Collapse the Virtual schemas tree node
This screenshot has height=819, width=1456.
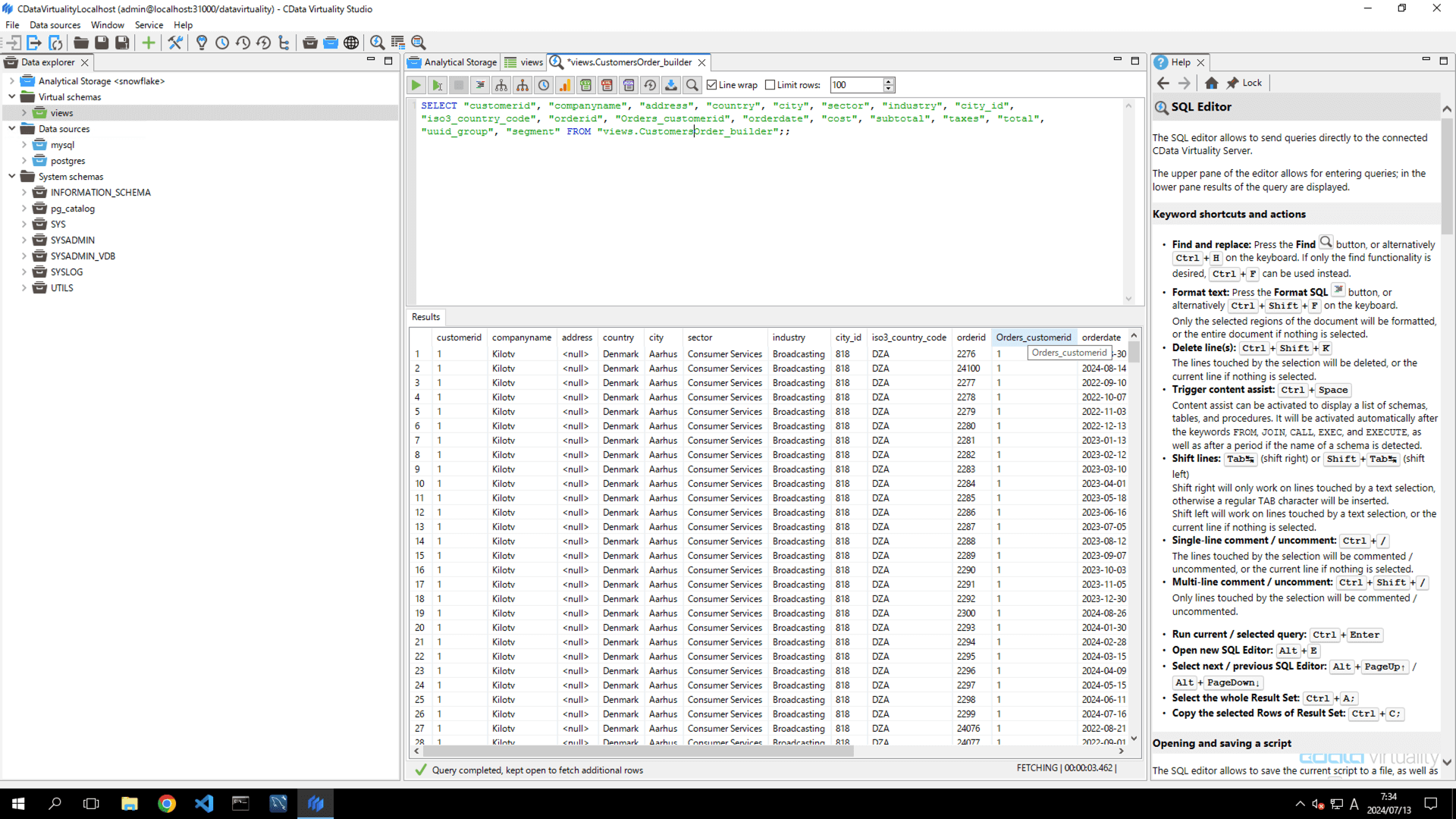[11, 96]
